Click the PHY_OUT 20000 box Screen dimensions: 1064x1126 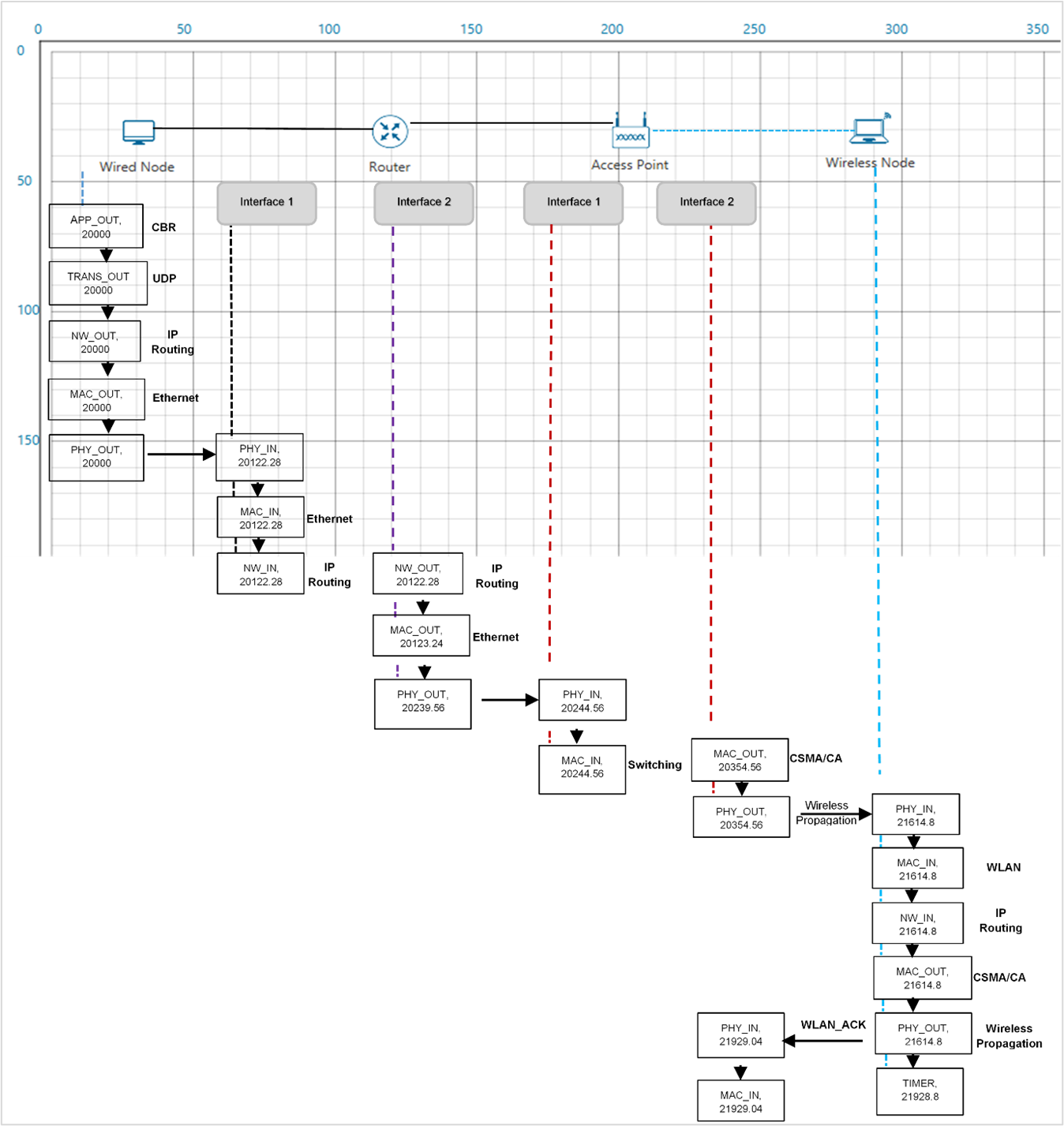click(x=96, y=457)
